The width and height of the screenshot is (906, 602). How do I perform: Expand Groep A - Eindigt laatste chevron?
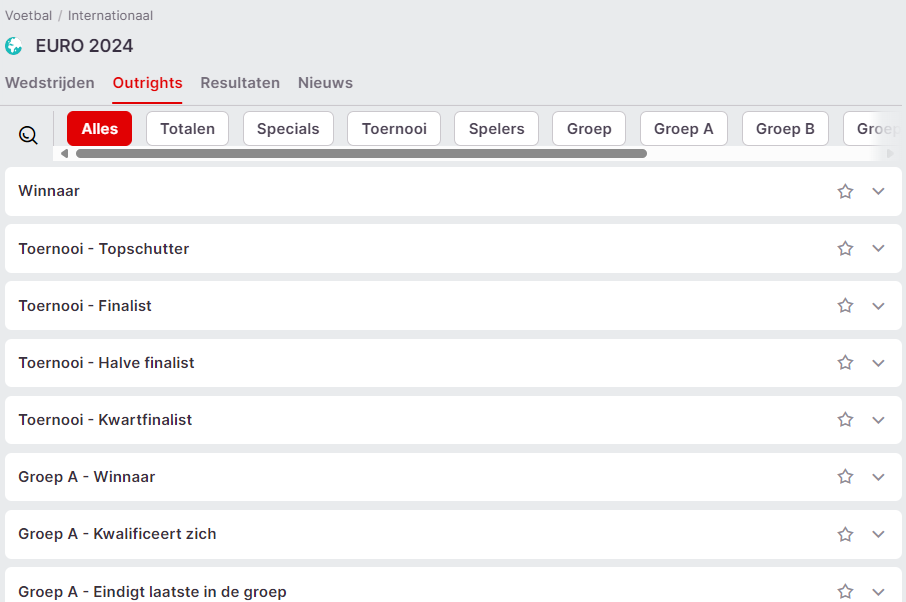coord(878,592)
